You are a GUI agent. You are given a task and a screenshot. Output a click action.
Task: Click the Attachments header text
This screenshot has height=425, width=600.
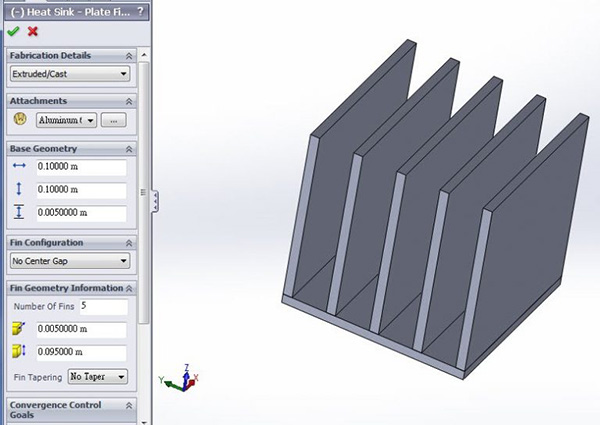pos(38,101)
